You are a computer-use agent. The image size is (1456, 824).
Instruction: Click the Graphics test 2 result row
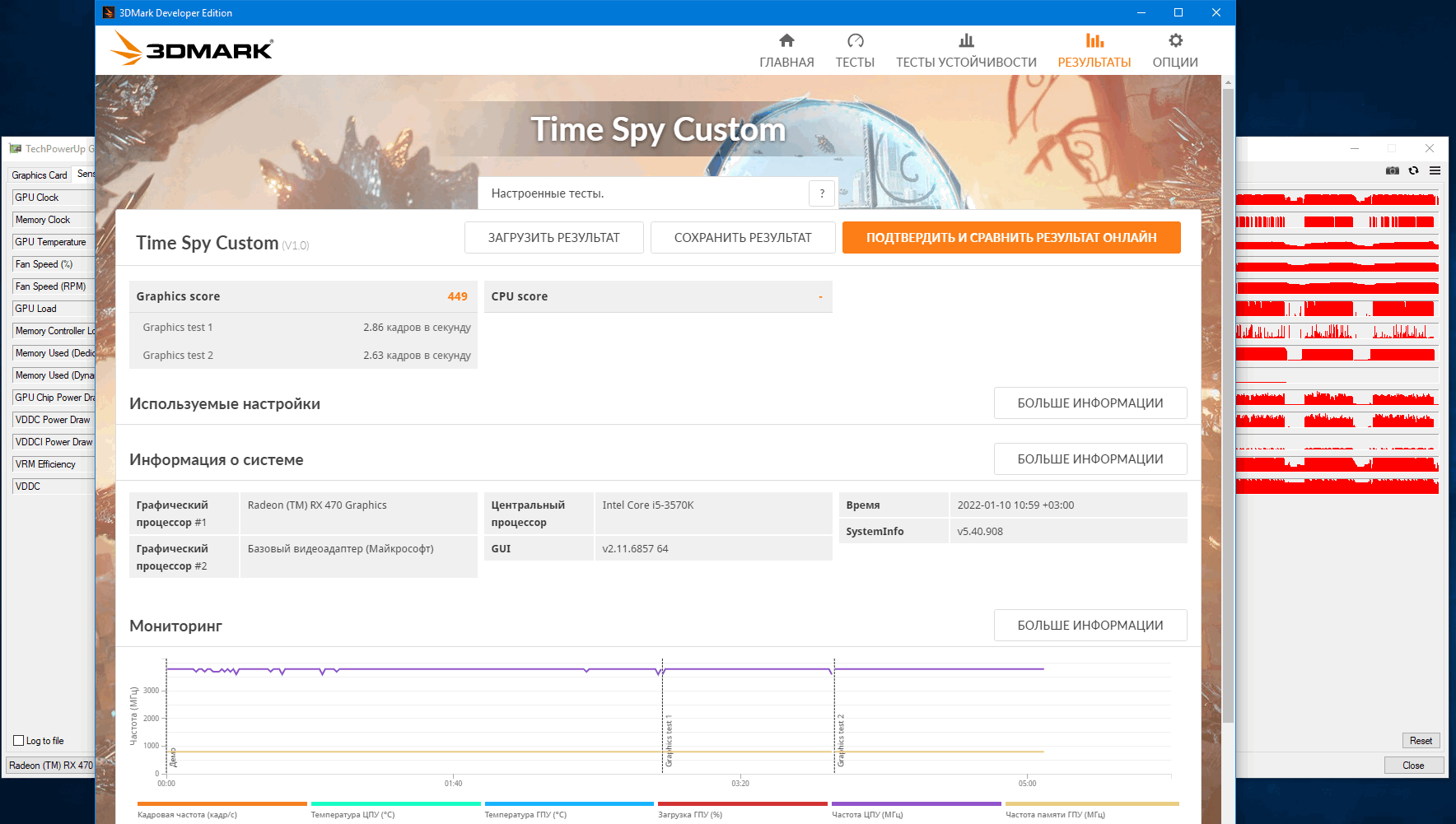pos(303,356)
